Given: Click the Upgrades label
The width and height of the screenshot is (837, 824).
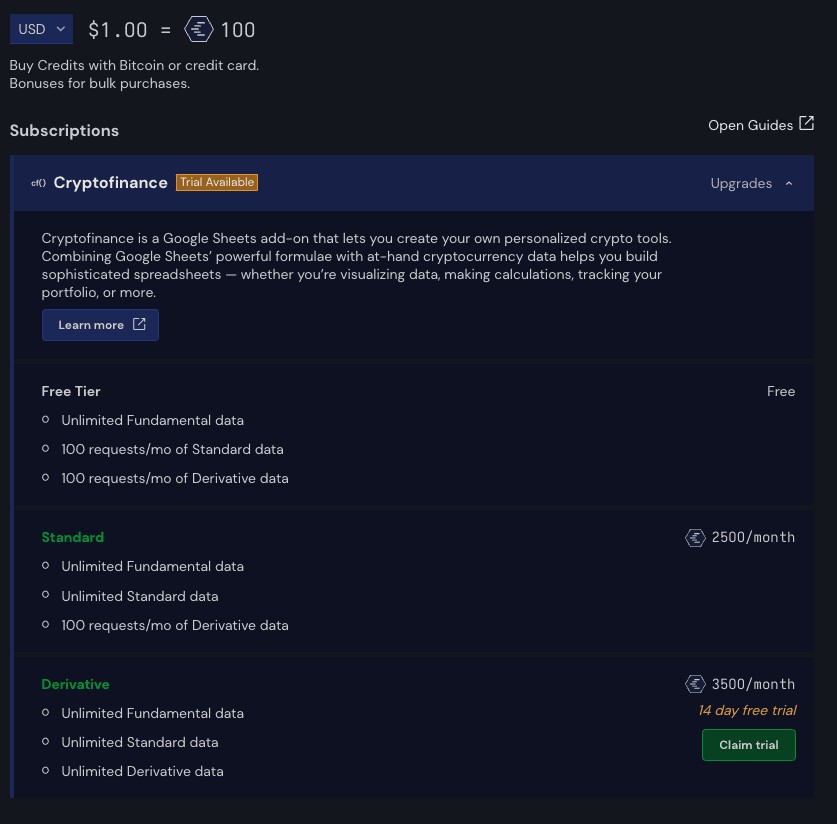Looking at the screenshot, I should [x=741, y=184].
